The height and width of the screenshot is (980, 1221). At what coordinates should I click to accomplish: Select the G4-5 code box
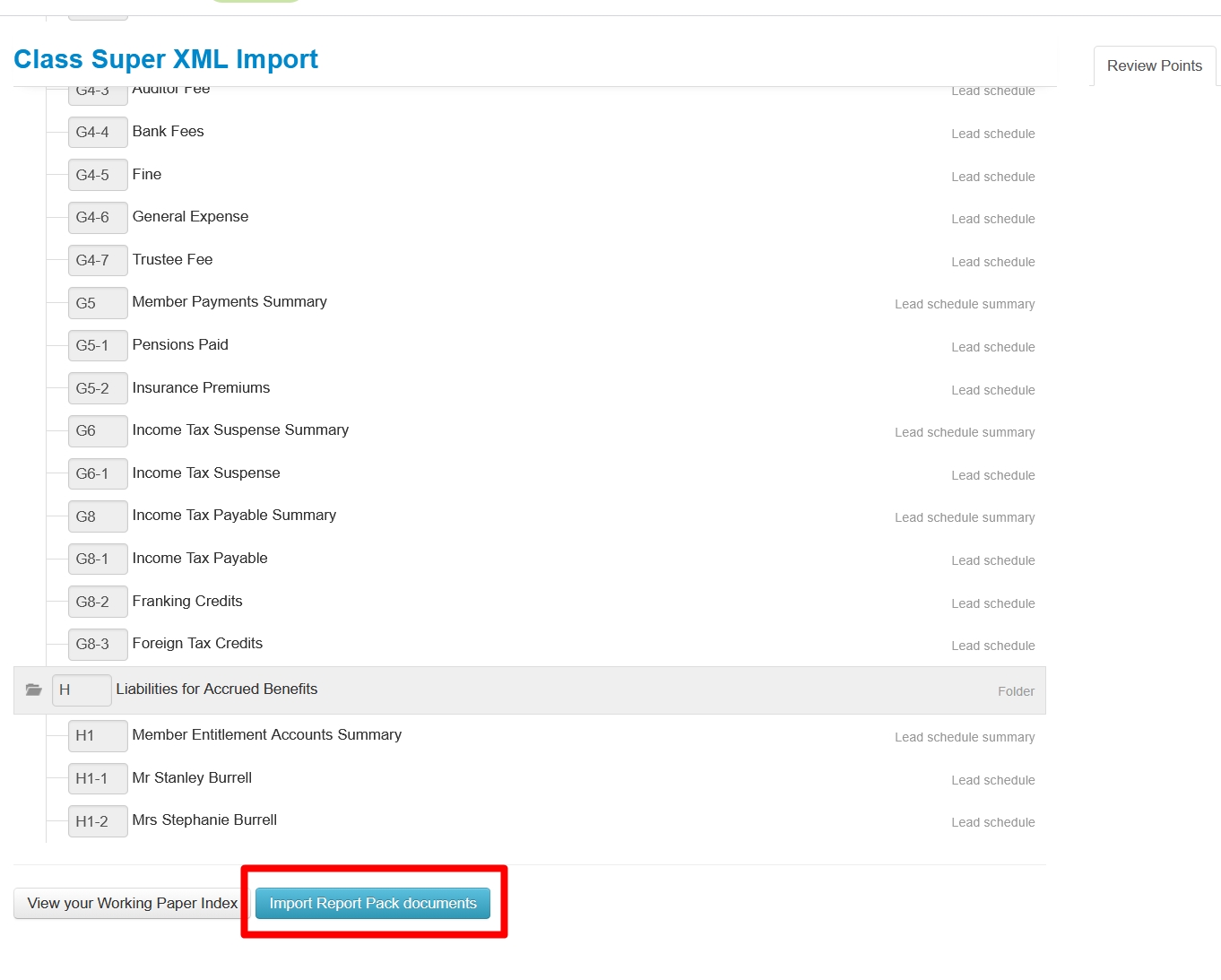98,175
